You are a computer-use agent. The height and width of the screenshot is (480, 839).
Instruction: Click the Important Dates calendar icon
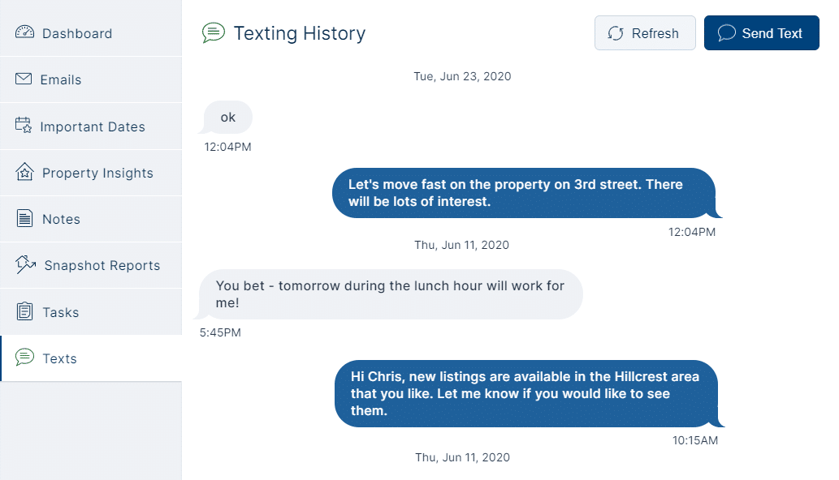pyautogui.click(x=23, y=125)
